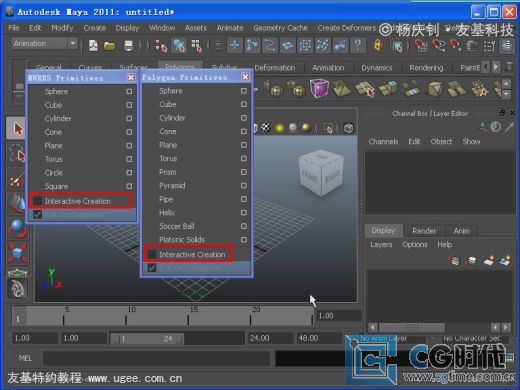
Task: Open the Geometry Cache menu
Action: click(x=280, y=28)
